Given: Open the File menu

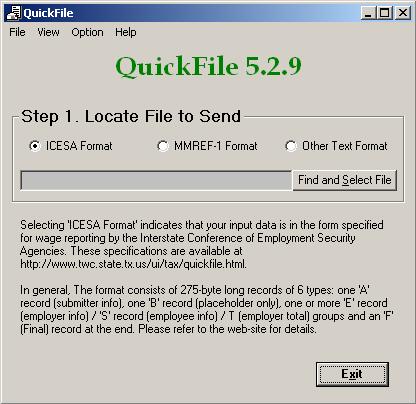Looking at the screenshot, I should 17,32.
